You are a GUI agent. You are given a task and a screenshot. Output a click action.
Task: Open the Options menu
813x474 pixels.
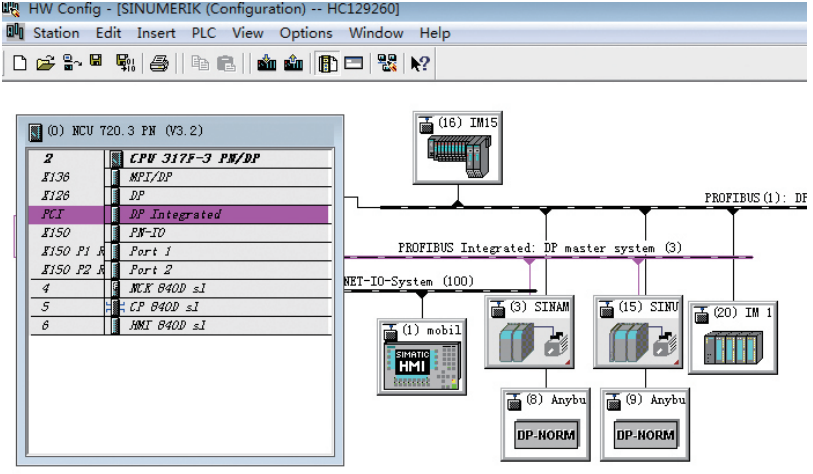click(x=305, y=32)
